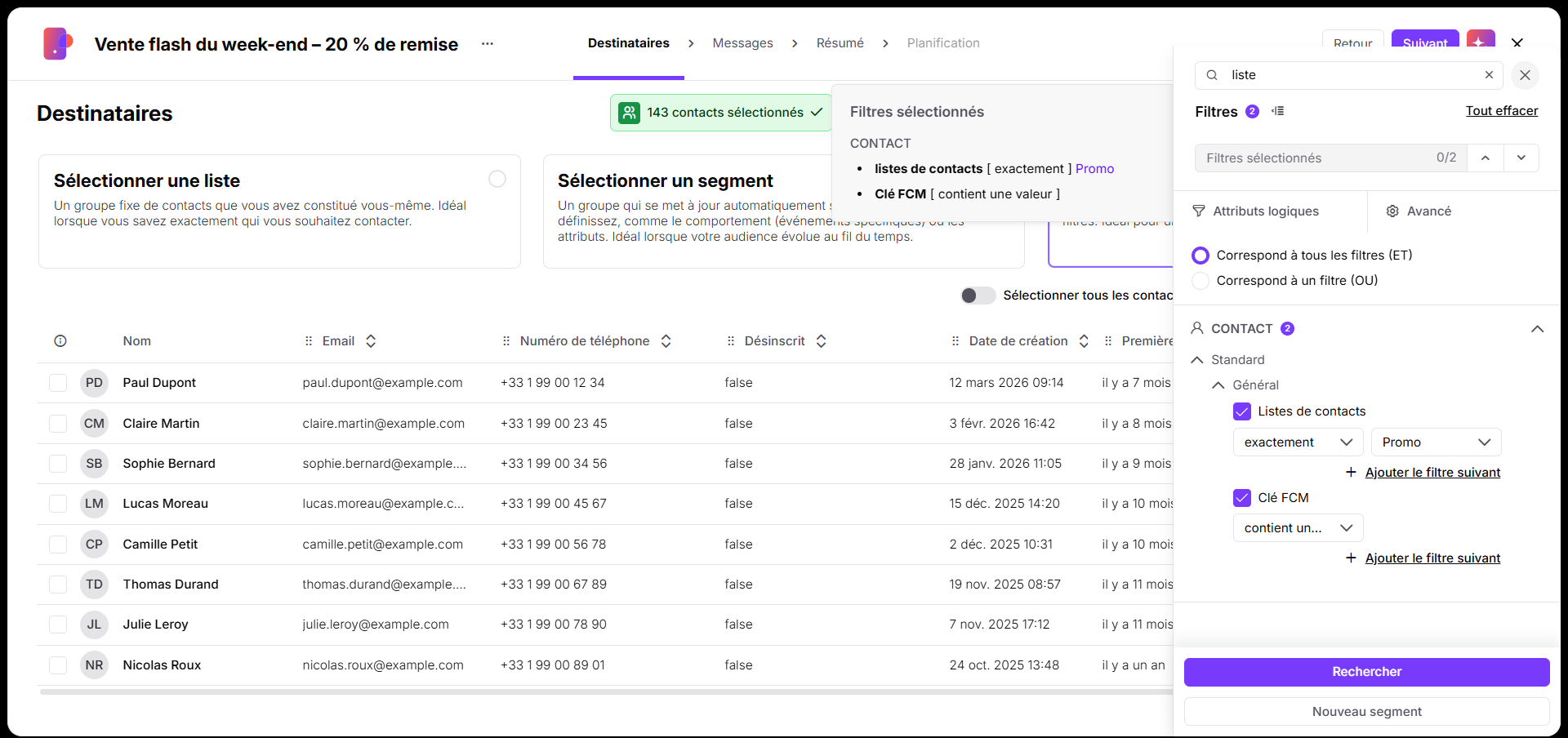This screenshot has width=1568, height=738.
Task: Click the 143 contacts sélectionnés badge
Action: click(720, 113)
